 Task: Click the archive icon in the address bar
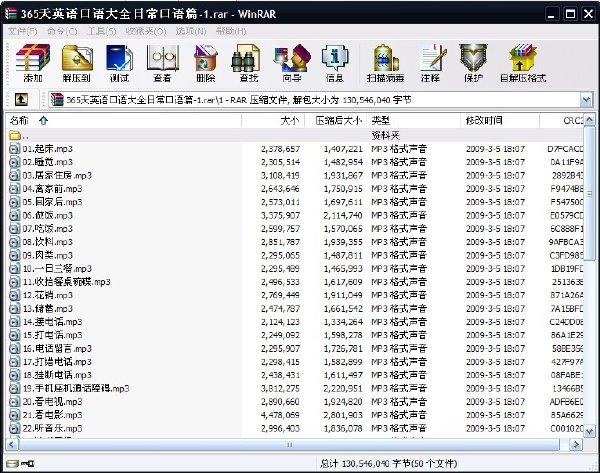[x=57, y=100]
